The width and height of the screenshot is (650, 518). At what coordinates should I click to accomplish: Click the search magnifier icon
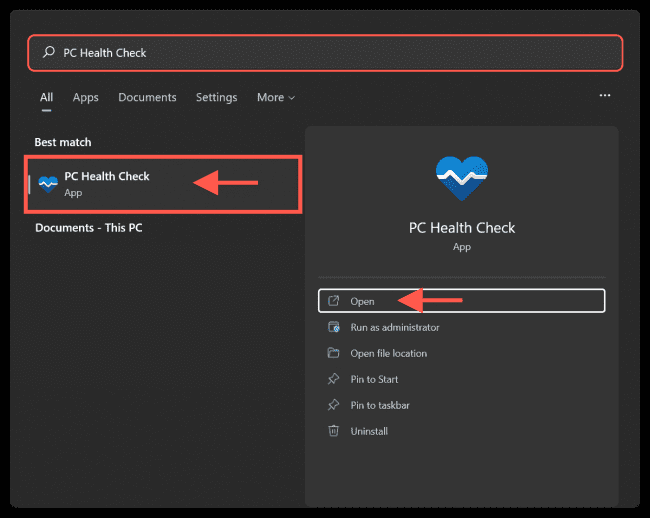click(x=49, y=52)
